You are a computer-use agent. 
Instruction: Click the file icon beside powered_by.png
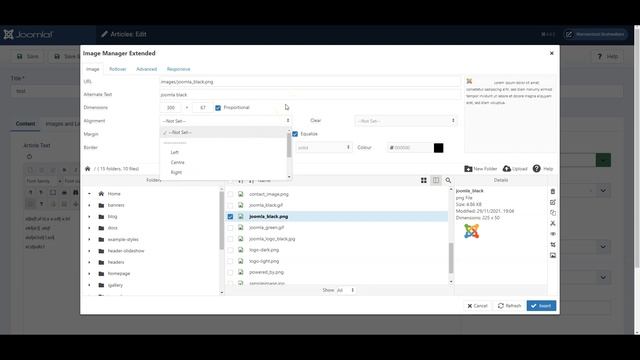(x=241, y=272)
